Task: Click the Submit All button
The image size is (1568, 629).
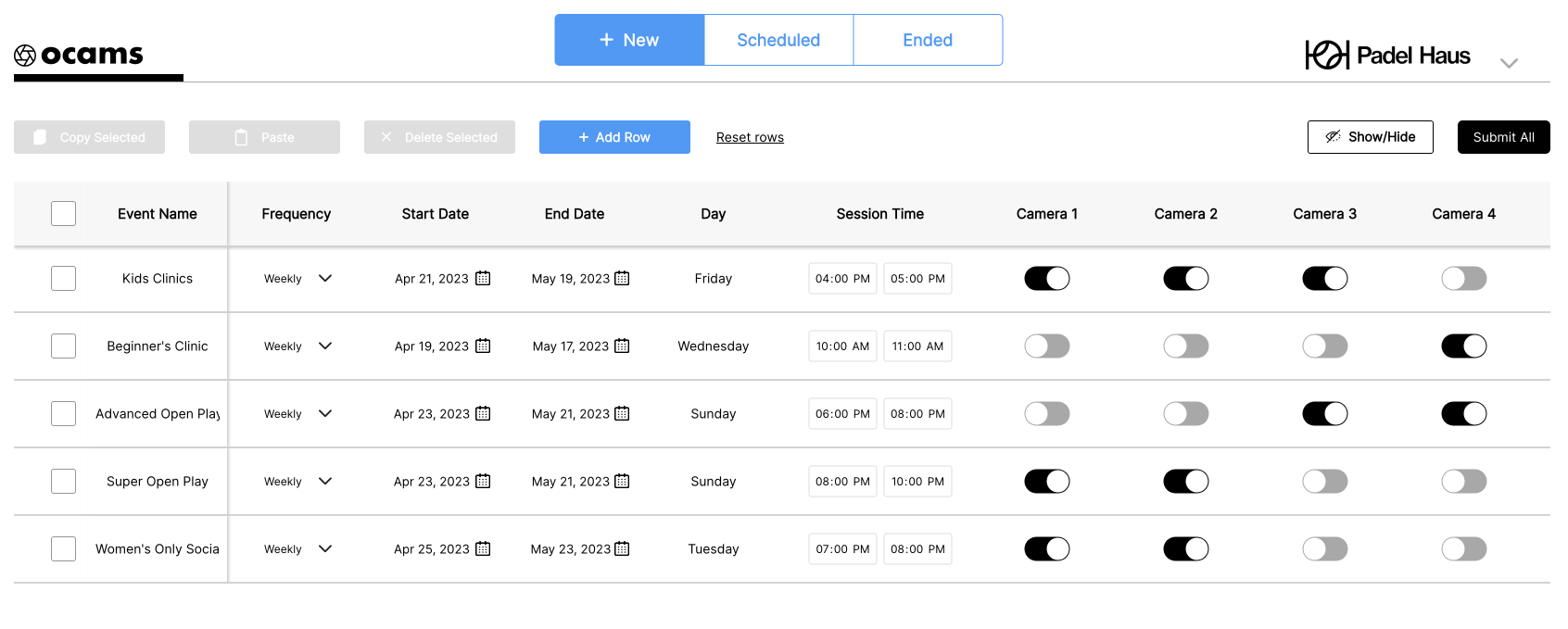Action: pyautogui.click(x=1503, y=137)
